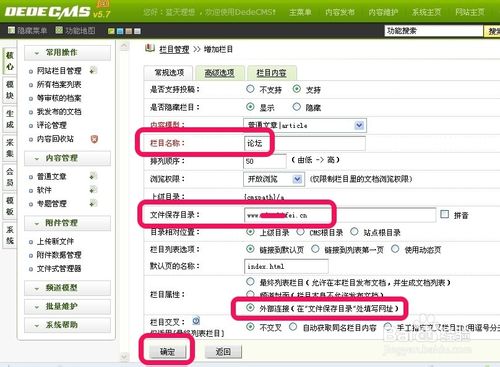Viewport: 500px width, 367px height.
Task: Click the 确定 button
Action: tap(167, 351)
